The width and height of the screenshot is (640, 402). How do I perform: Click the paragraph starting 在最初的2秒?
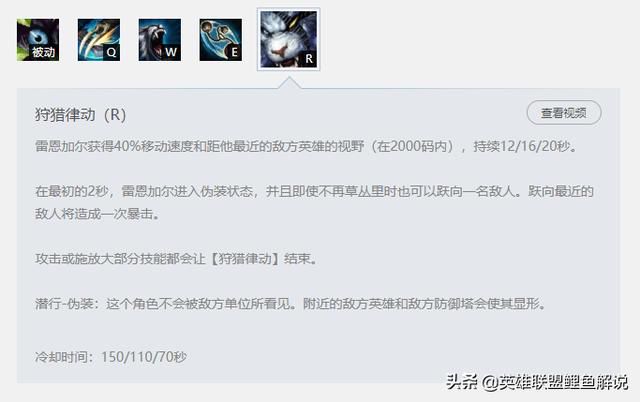(x=314, y=202)
